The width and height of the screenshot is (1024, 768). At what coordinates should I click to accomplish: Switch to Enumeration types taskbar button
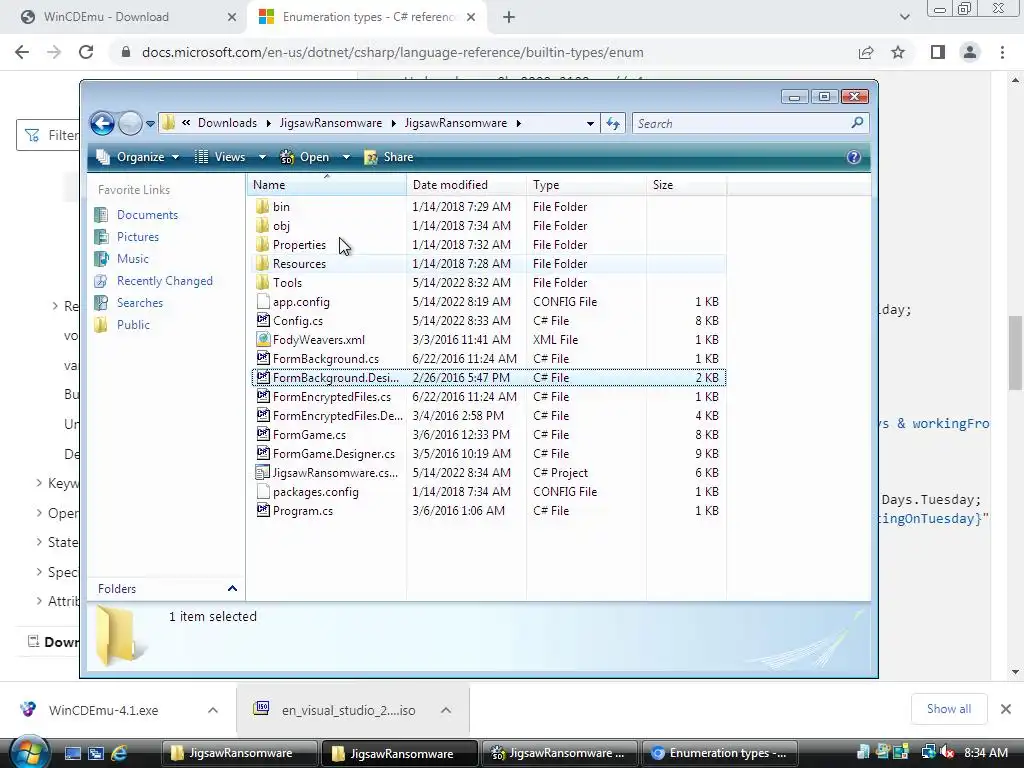point(720,753)
